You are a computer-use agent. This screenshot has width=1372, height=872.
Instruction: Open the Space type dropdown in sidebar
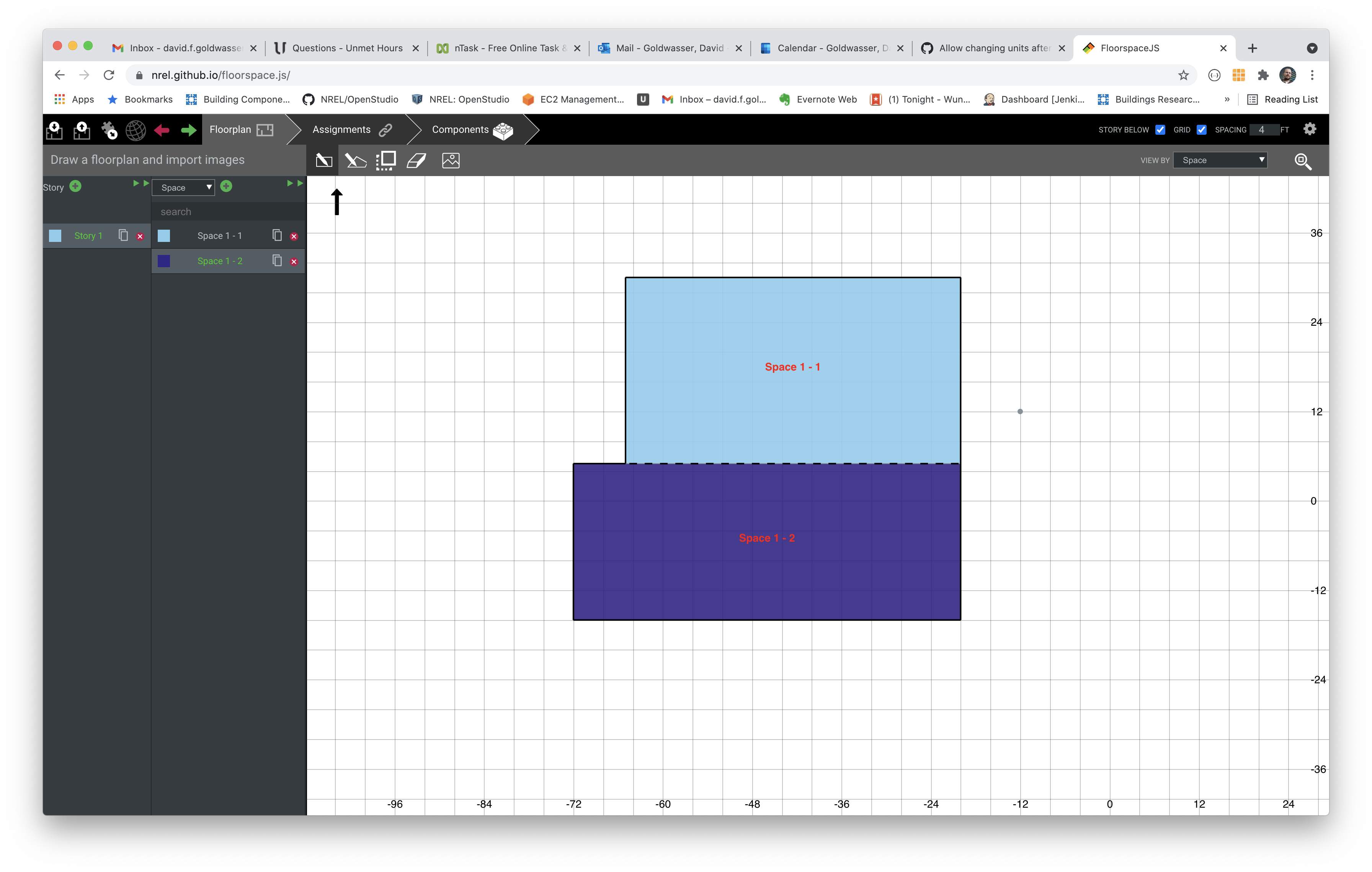[183, 188]
